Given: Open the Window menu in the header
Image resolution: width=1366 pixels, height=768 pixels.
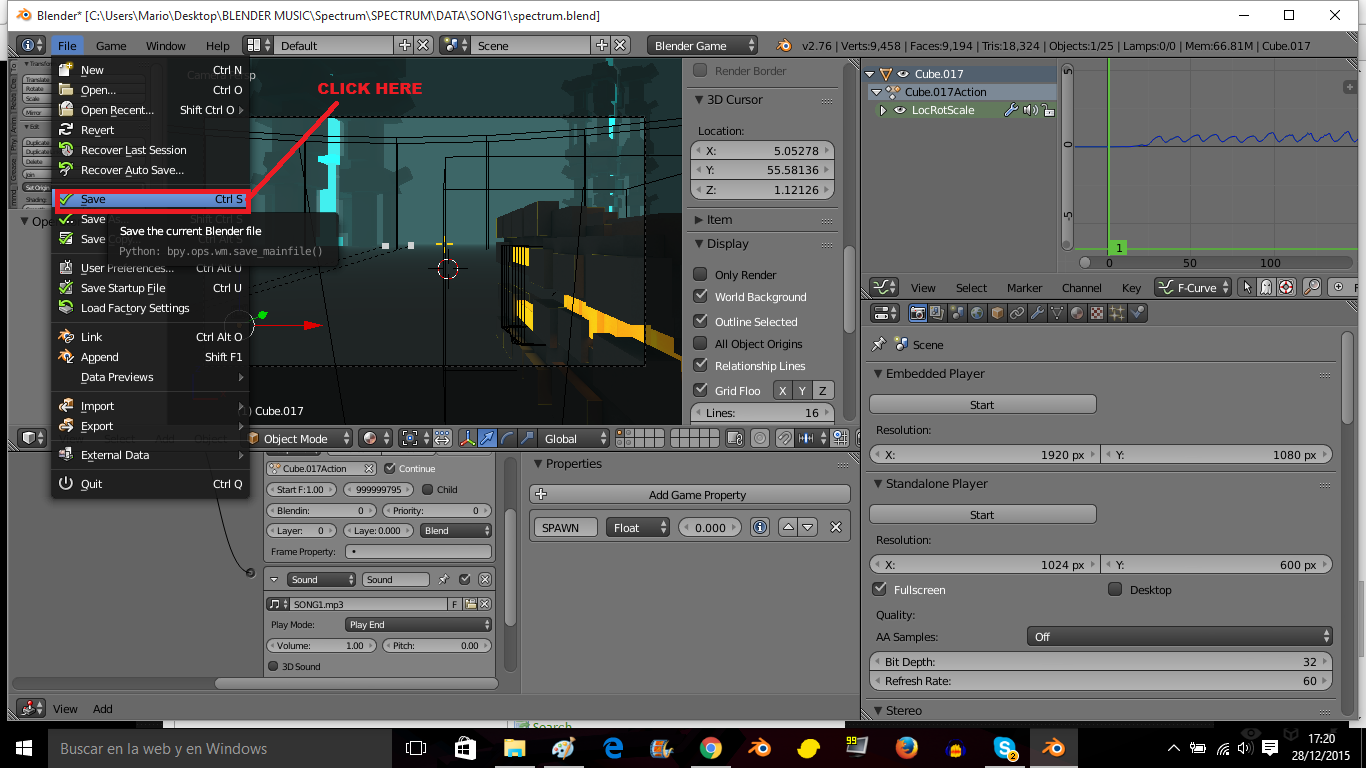Looking at the screenshot, I should pos(165,46).
